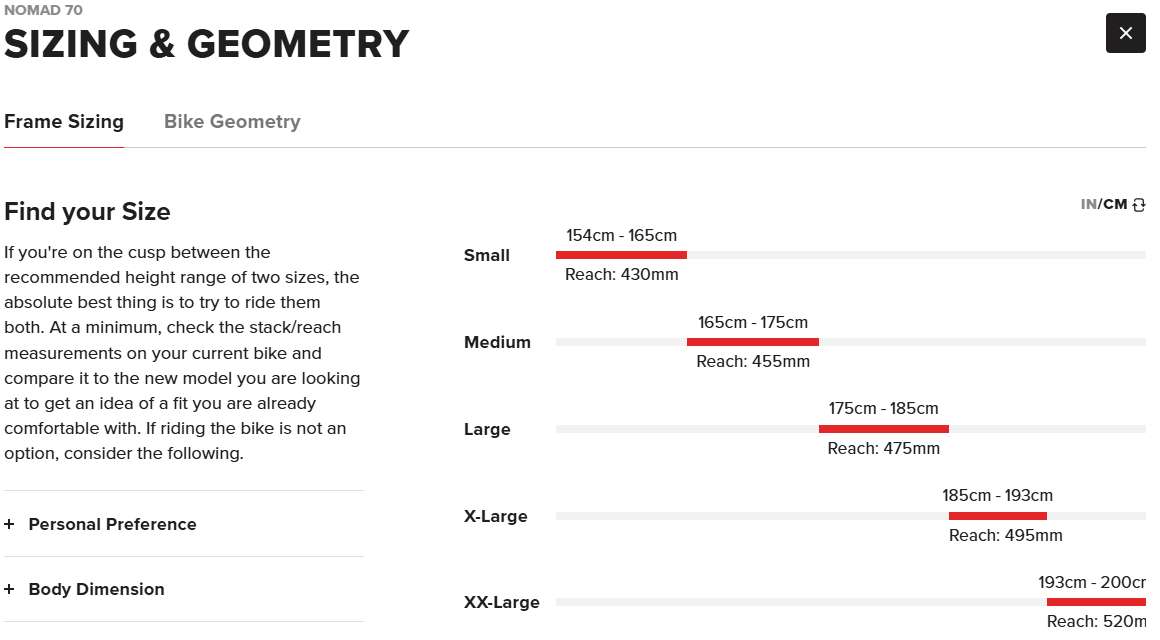Viewport: 1160px width, 640px height.
Task: Click the Find your Size heading
Action: click(87, 212)
